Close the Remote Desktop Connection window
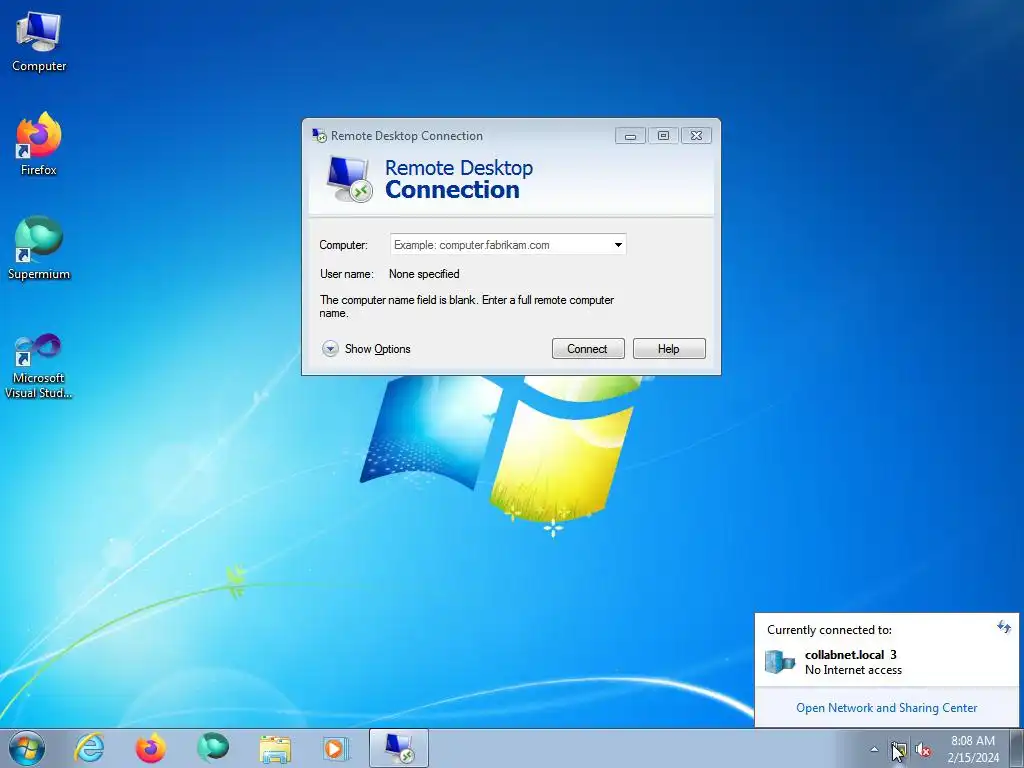The width and height of the screenshot is (1024, 768). coord(696,136)
